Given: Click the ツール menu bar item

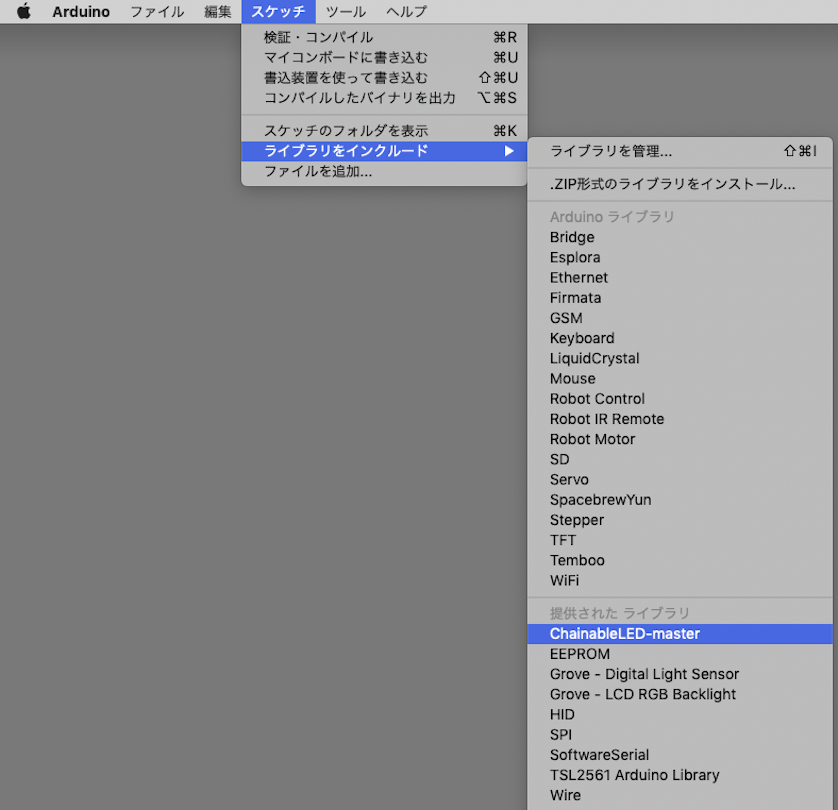Looking at the screenshot, I should (345, 12).
